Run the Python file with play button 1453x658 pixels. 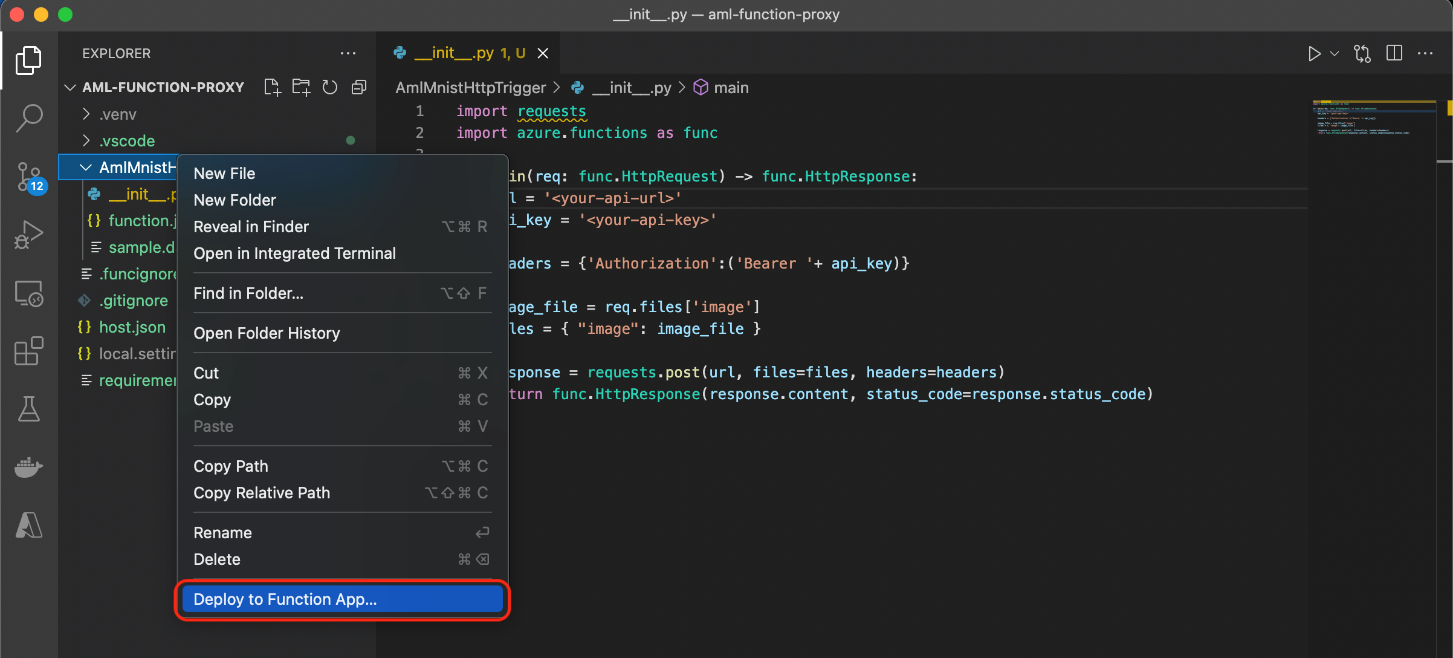[x=1314, y=54]
